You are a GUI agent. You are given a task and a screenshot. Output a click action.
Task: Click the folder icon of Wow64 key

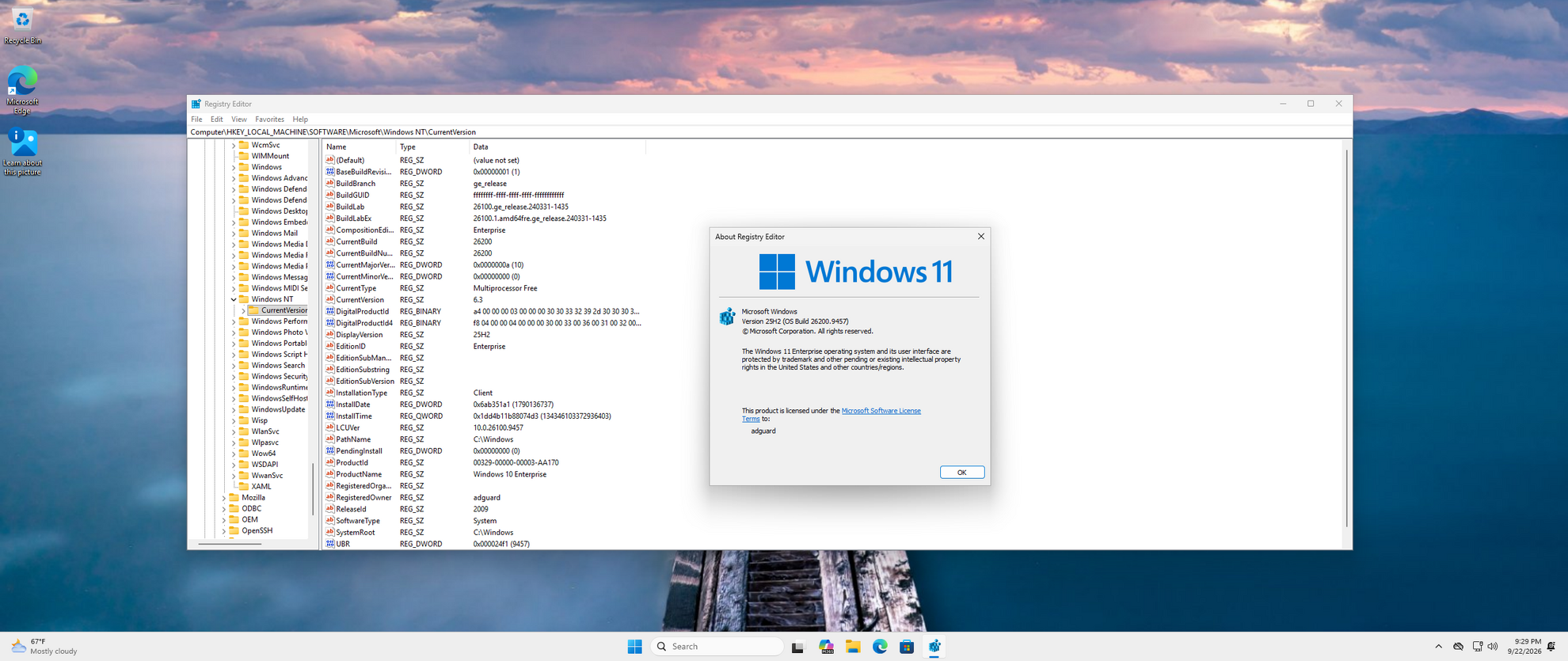coord(244,454)
